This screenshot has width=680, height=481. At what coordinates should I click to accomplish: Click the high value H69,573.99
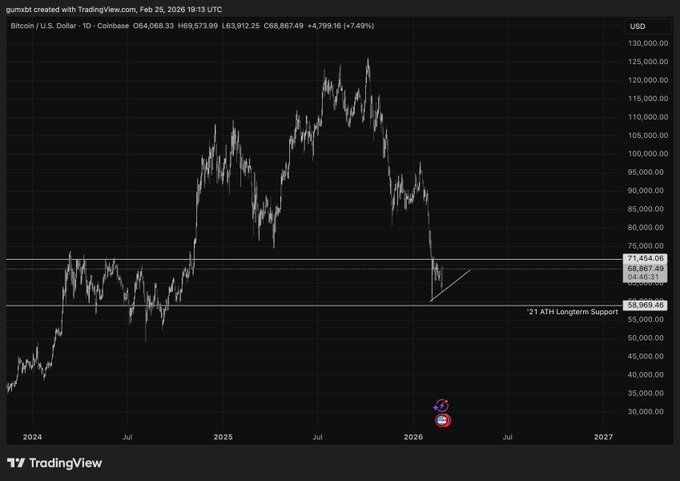pyautogui.click(x=198, y=26)
